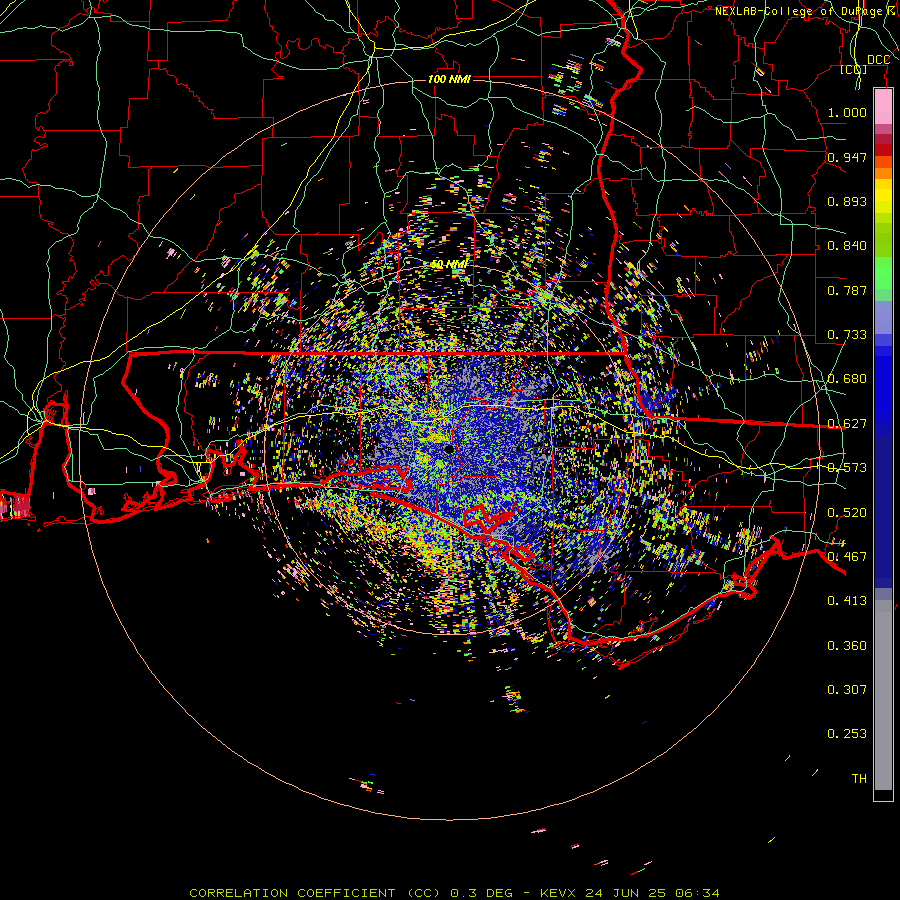Click the 0.413 scale value
The width and height of the screenshot is (900, 900).
click(847, 601)
